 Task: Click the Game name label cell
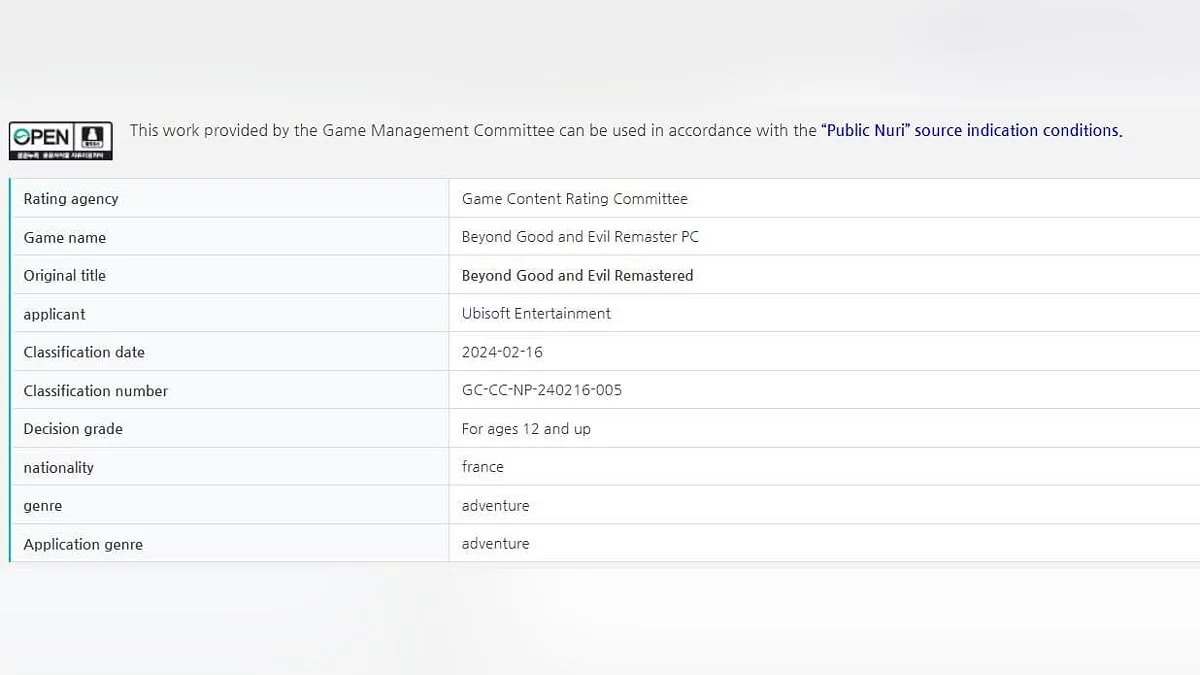(x=65, y=238)
